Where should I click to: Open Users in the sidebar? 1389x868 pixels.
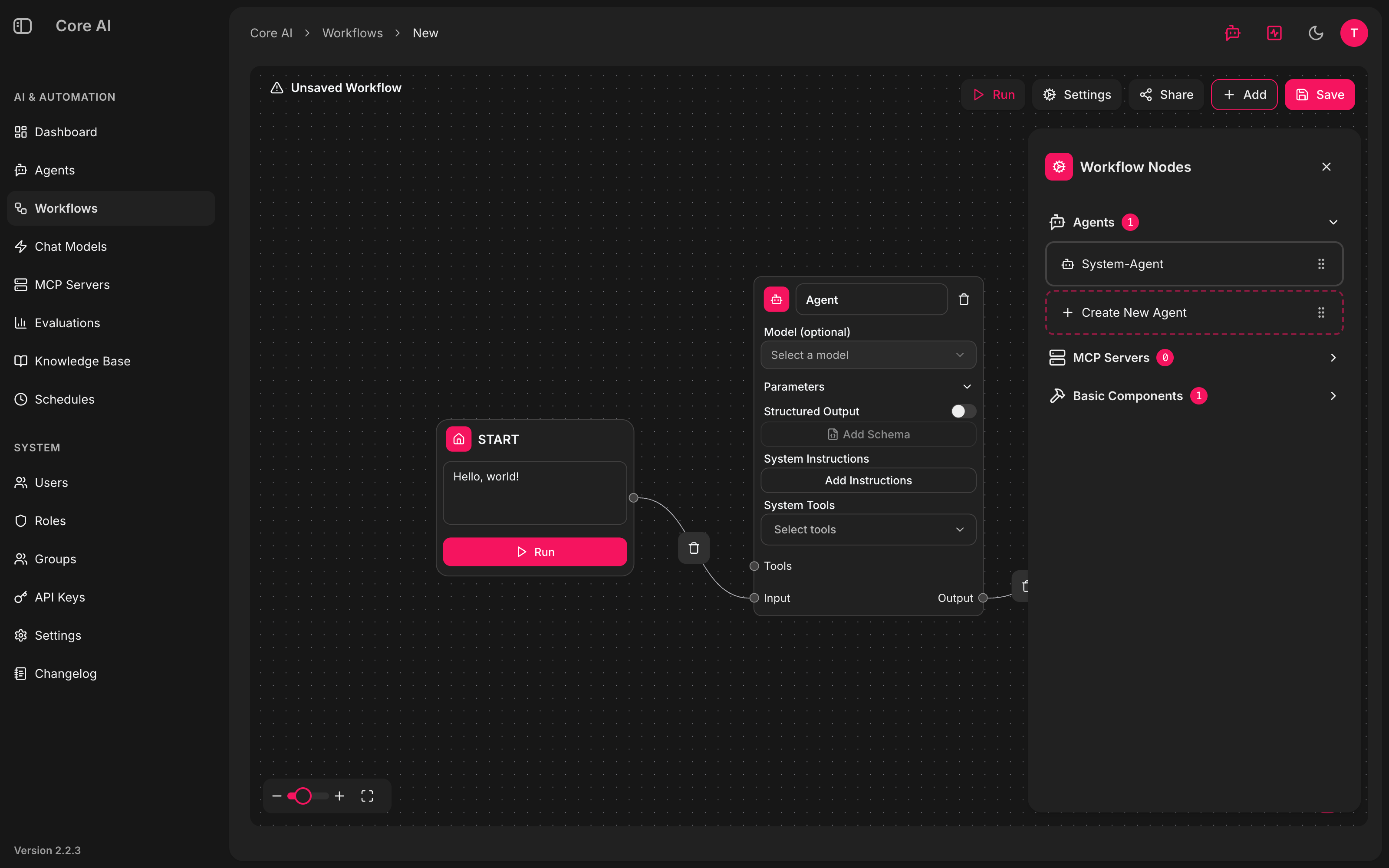[111, 483]
